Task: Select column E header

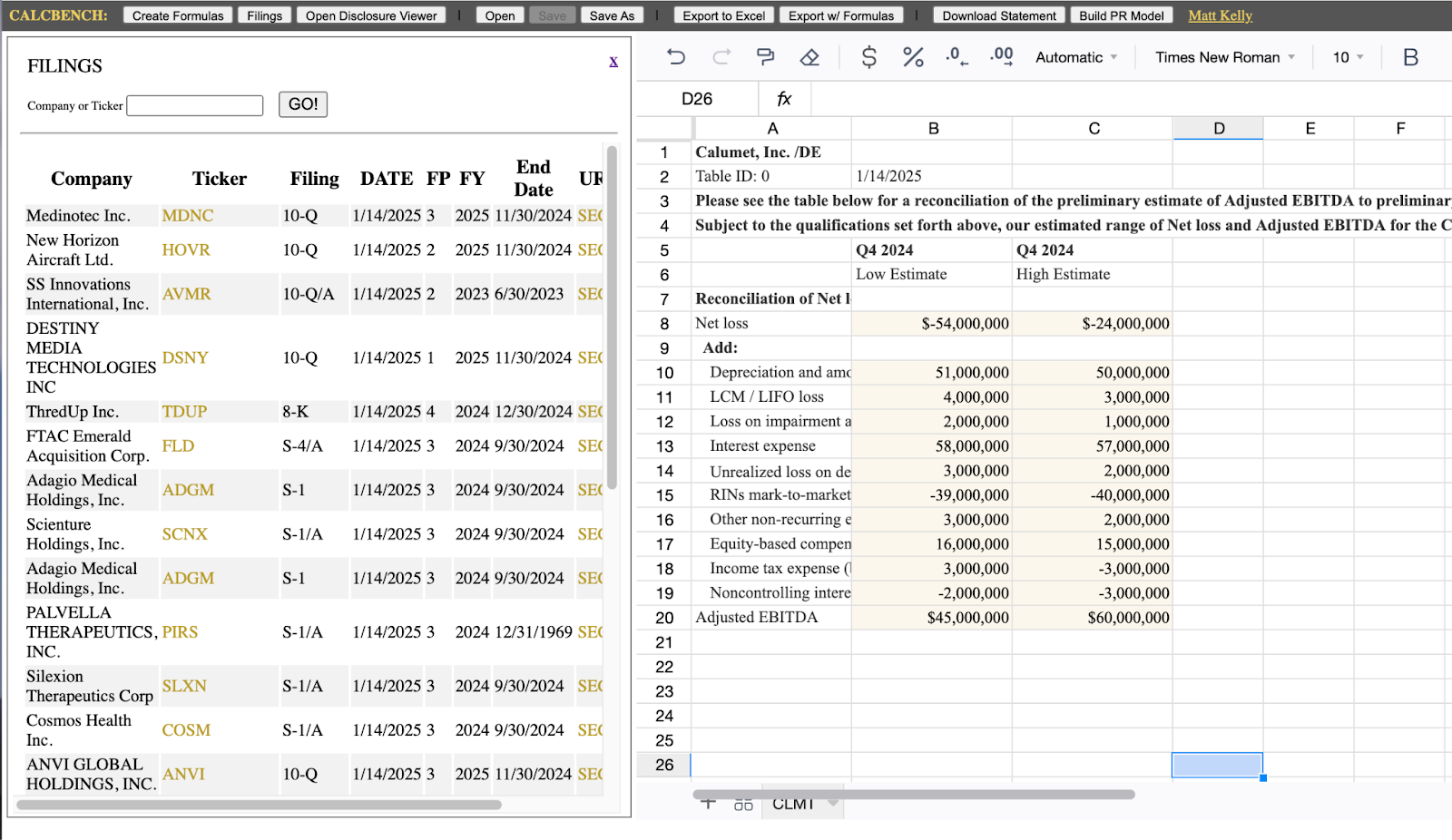Action: click(x=1310, y=128)
